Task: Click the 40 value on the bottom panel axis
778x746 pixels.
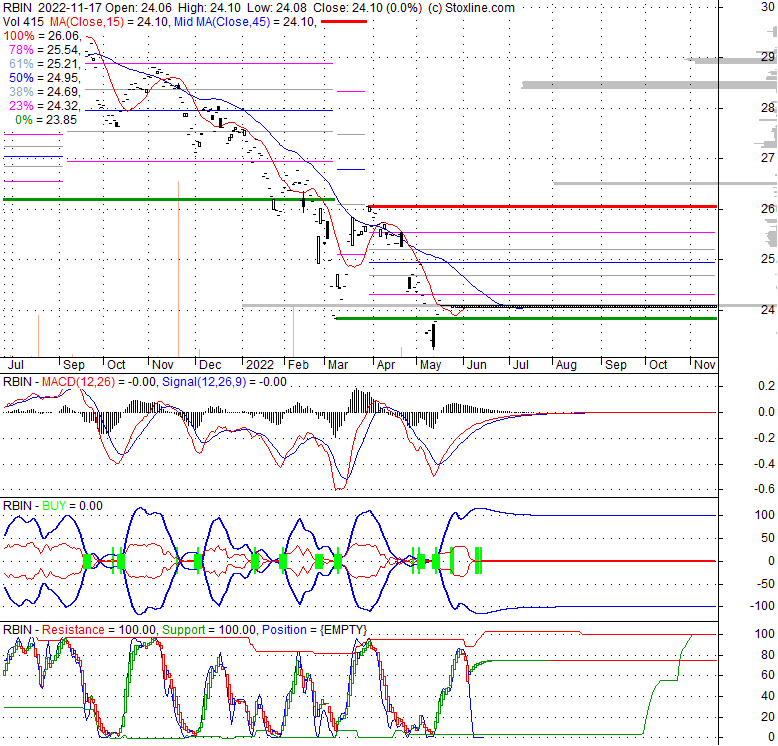Action: coord(768,696)
